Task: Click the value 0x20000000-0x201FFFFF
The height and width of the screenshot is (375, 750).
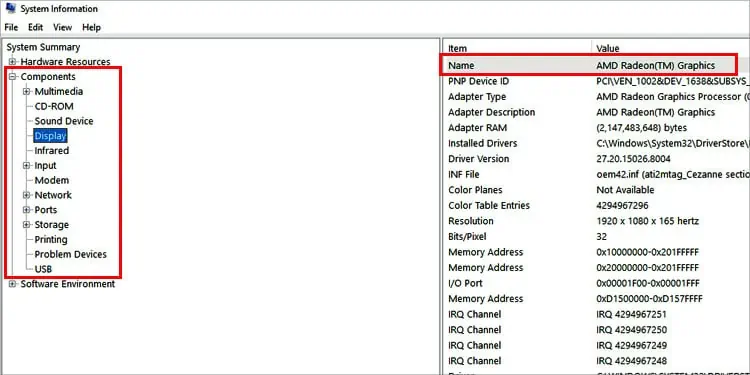Action: pyautogui.click(x=647, y=268)
